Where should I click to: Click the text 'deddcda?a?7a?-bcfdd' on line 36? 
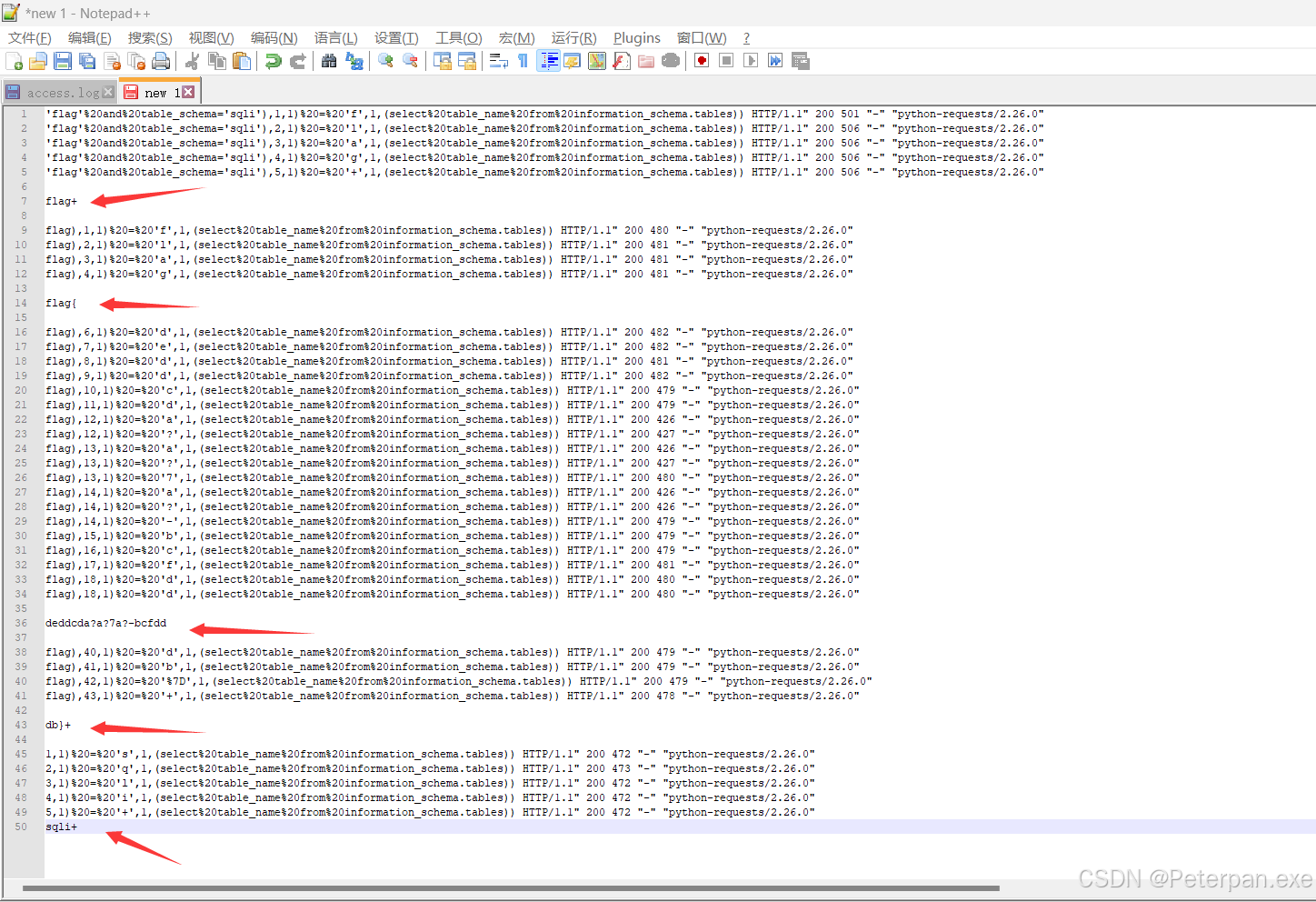[106, 623]
